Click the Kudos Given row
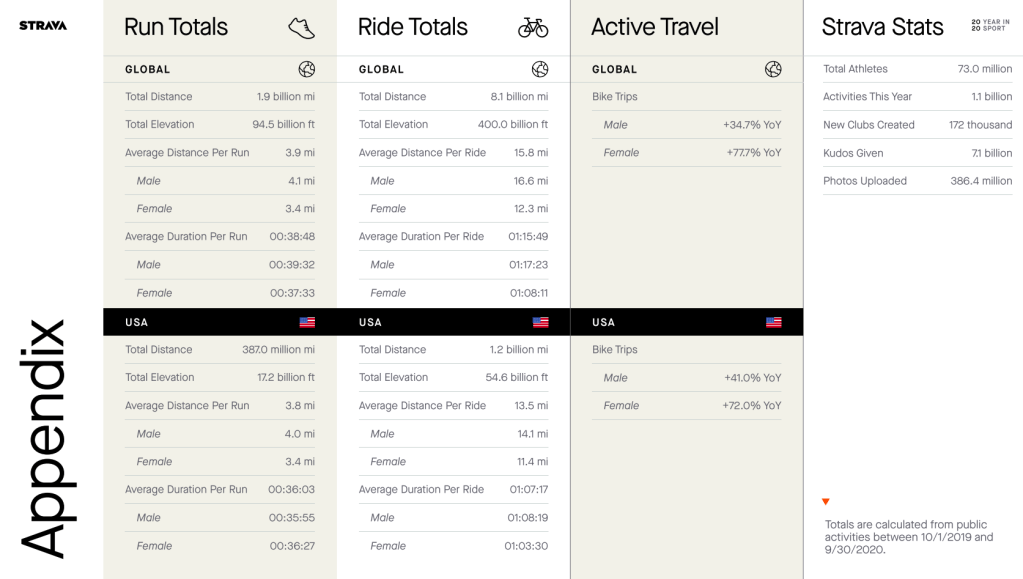1023x579 pixels. (x=917, y=153)
